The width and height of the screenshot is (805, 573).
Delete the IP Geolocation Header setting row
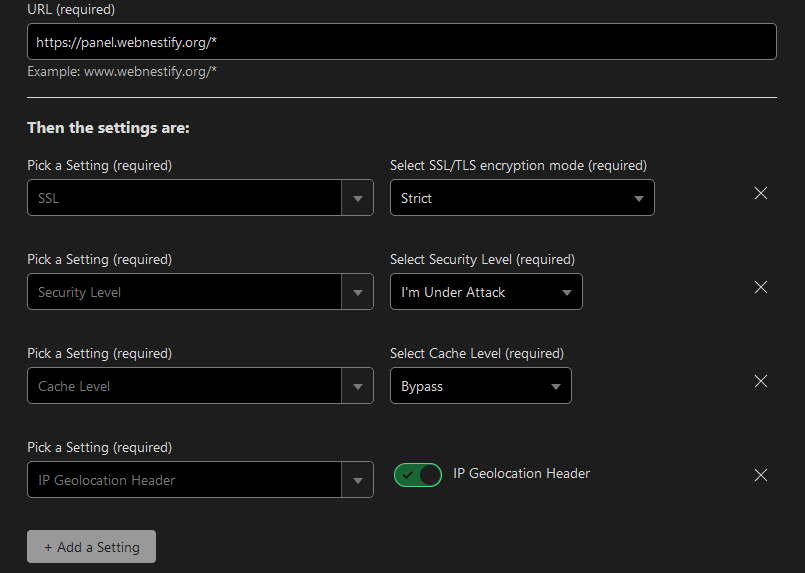click(760, 475)
